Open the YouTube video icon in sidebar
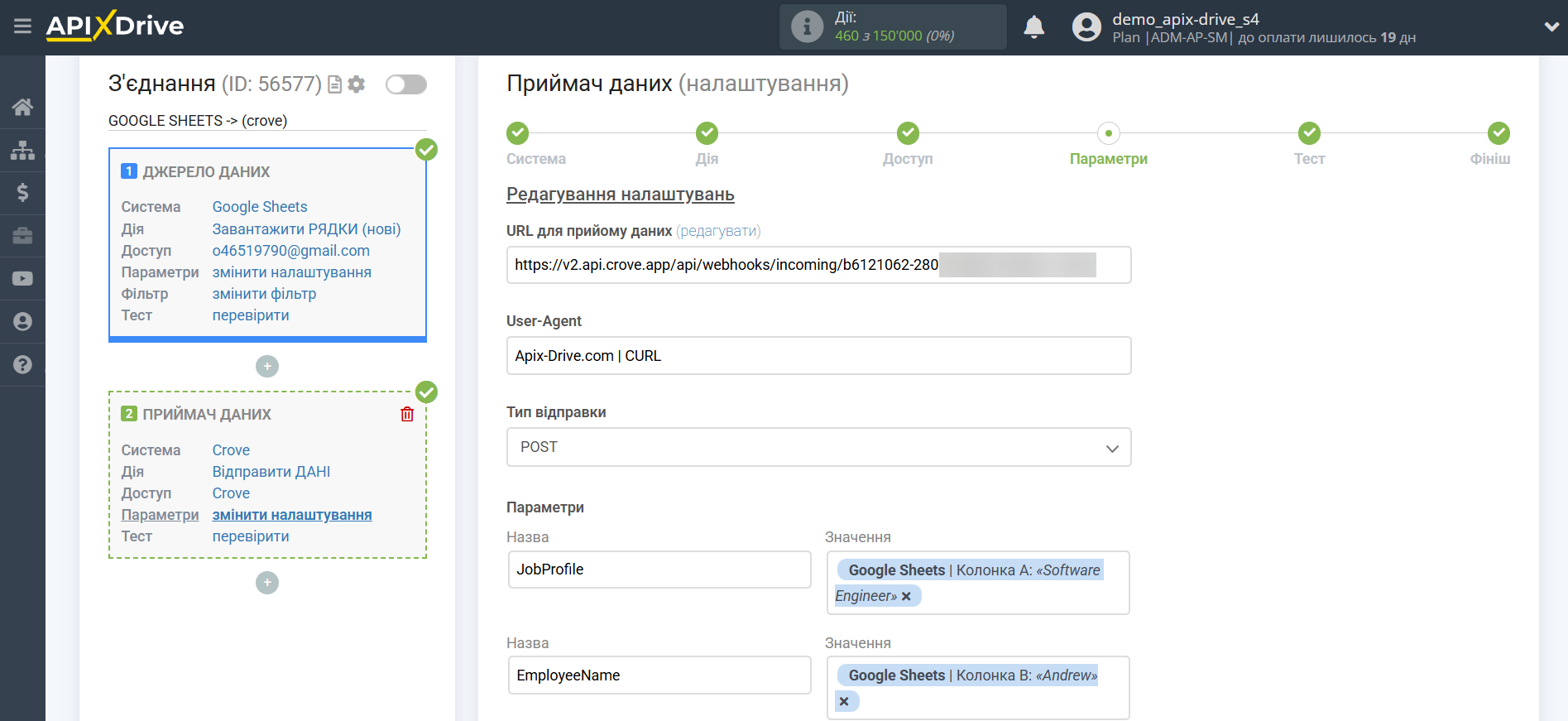This screenshot has height=721, width=1568. 22,279
